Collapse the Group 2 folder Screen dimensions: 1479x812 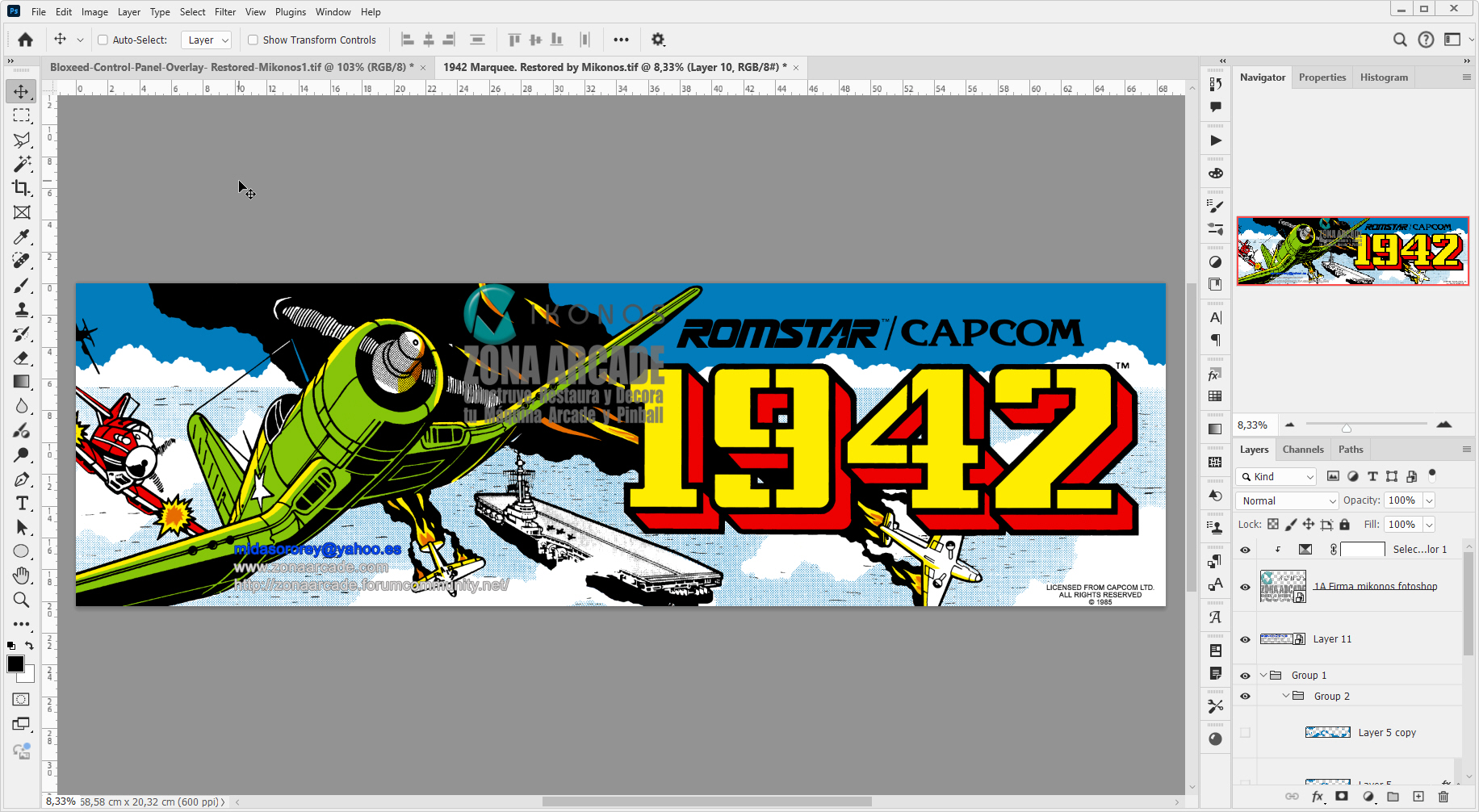click(x=1287, y=695)
